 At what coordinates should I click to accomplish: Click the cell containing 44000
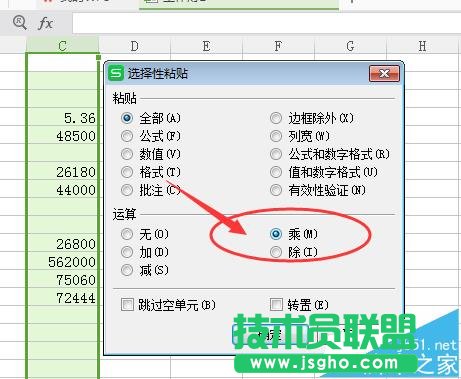tap(62, 190)
